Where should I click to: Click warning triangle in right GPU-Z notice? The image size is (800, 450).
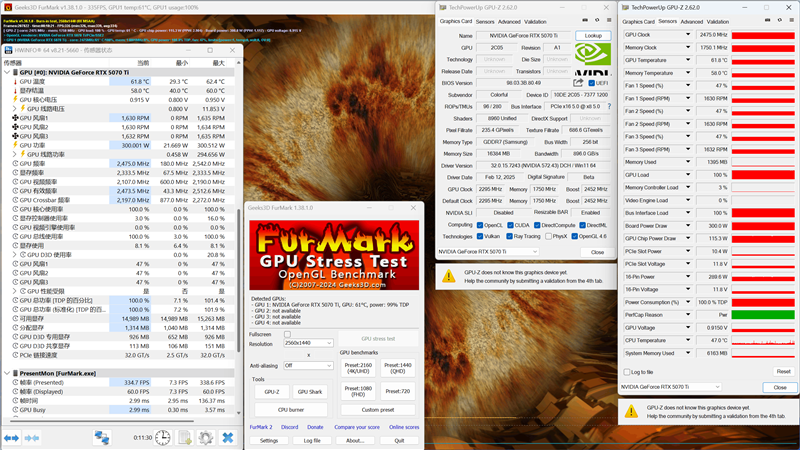point(631,411)
